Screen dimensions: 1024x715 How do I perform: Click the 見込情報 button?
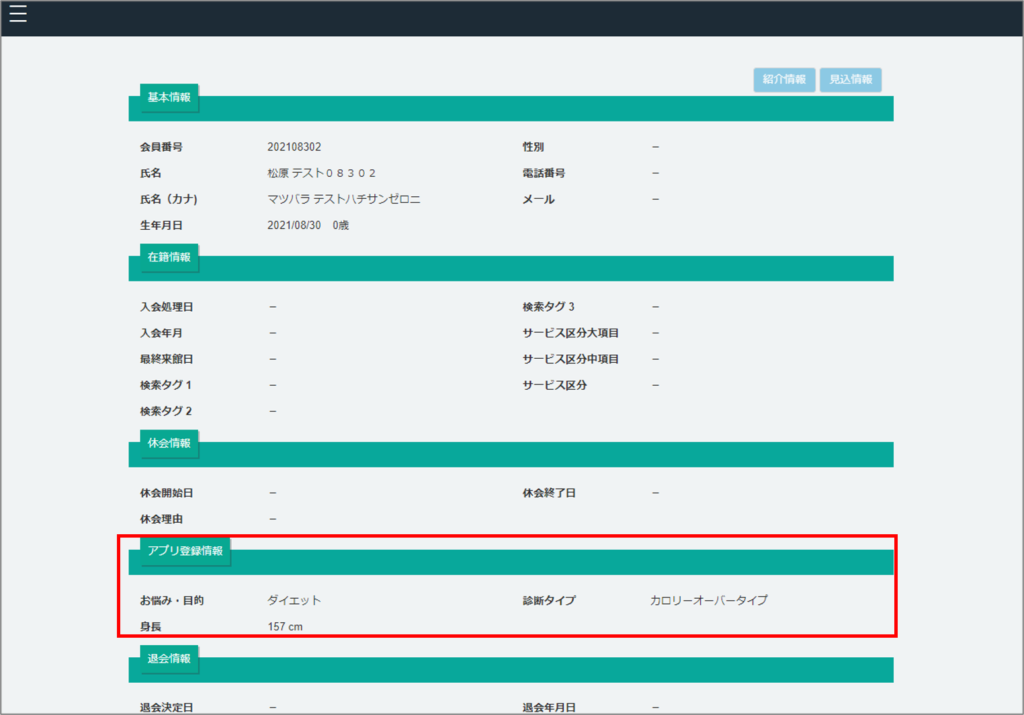(850, 80)
